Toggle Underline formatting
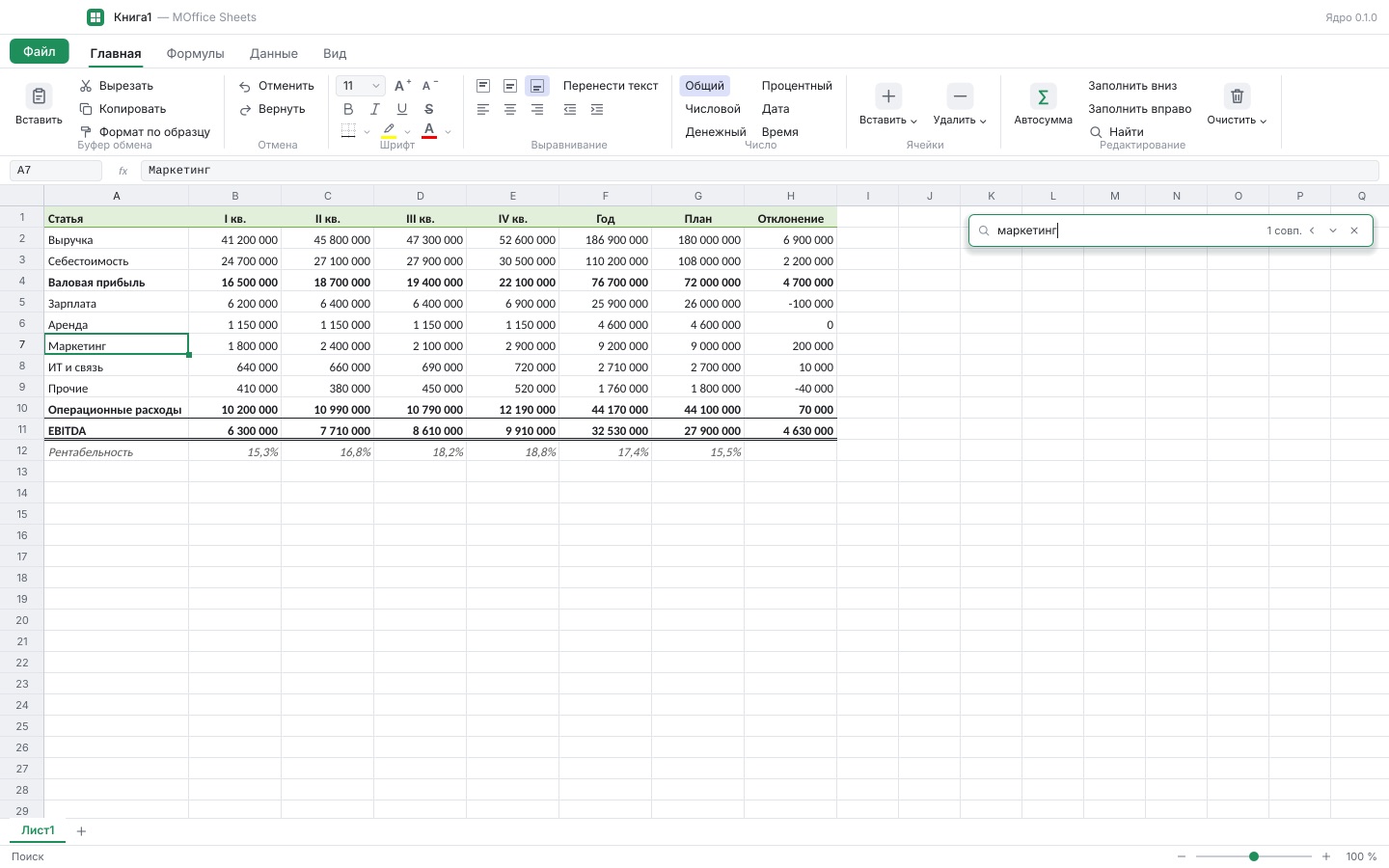Screen dimensions: 1389x868 click(402, 109)
